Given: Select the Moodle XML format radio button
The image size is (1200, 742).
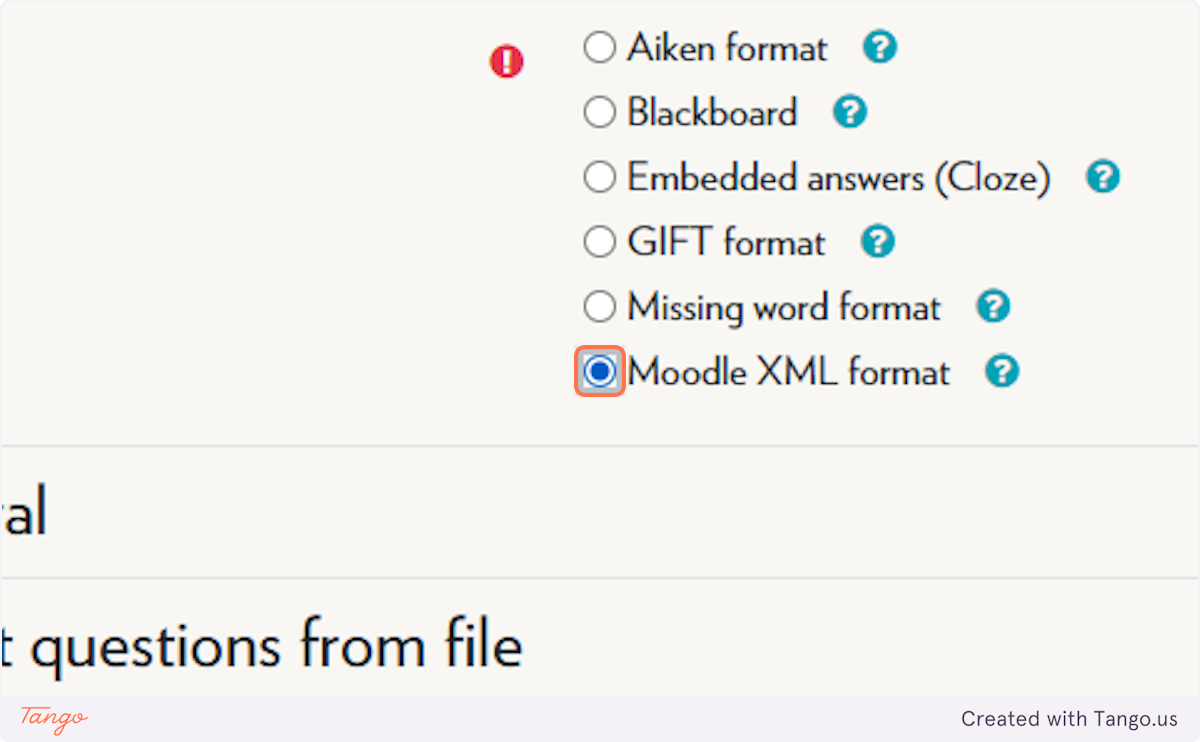Looking at the screenshot, I should click(599, 372).
